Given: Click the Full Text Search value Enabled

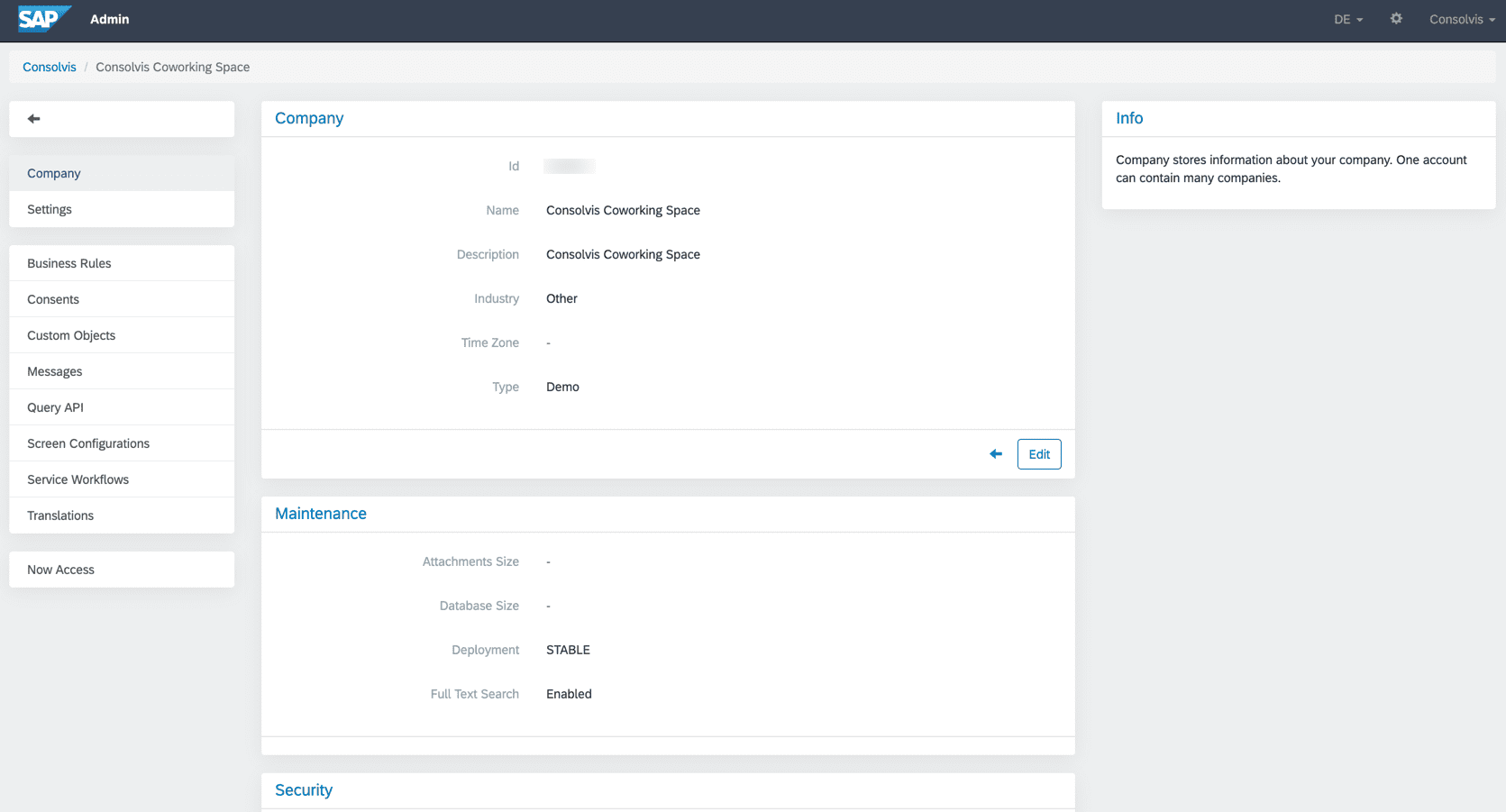Looking at the screenshot, I should (569, 694).
